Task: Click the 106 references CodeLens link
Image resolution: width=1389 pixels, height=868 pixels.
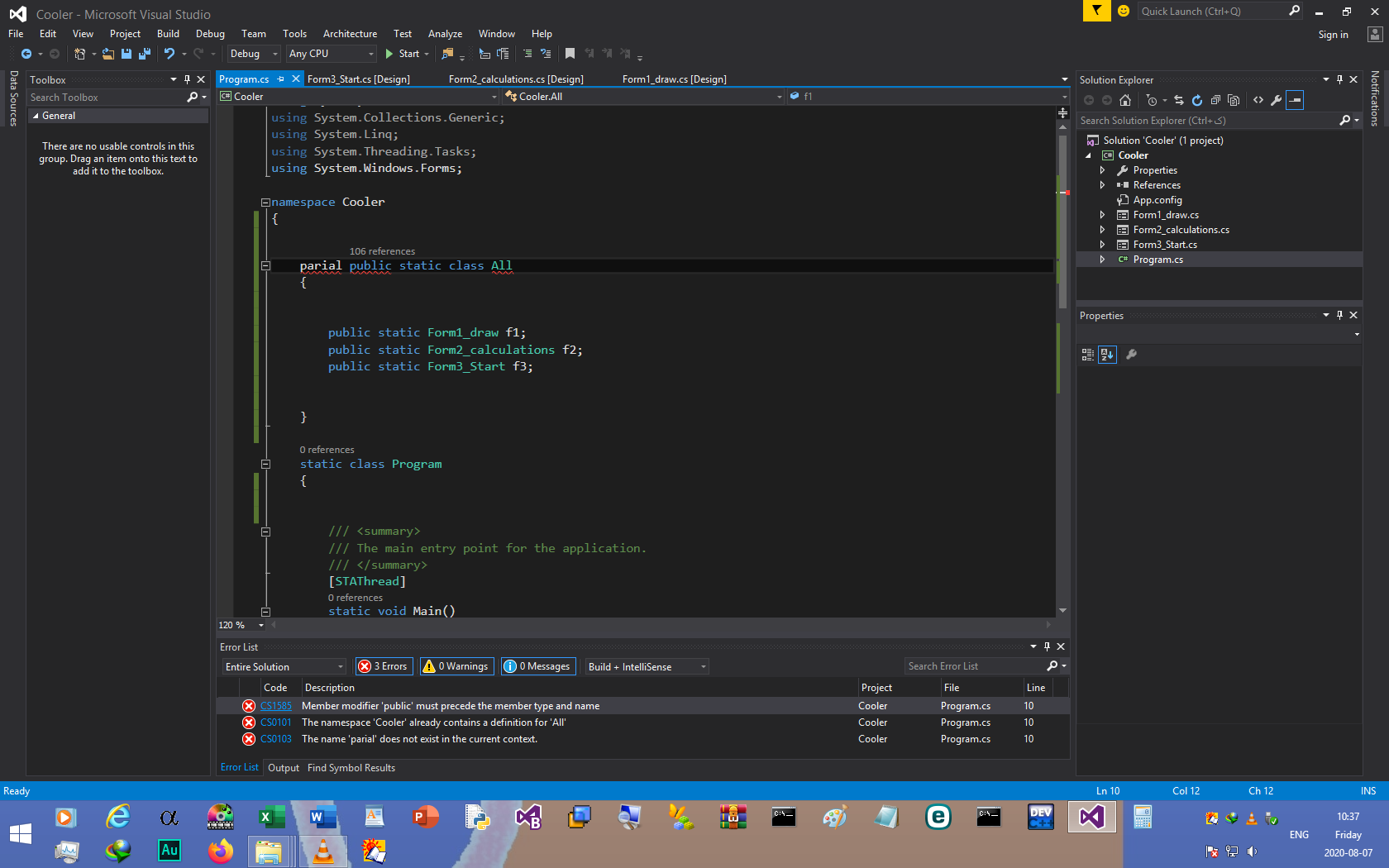Action: [x=382, y=251]
